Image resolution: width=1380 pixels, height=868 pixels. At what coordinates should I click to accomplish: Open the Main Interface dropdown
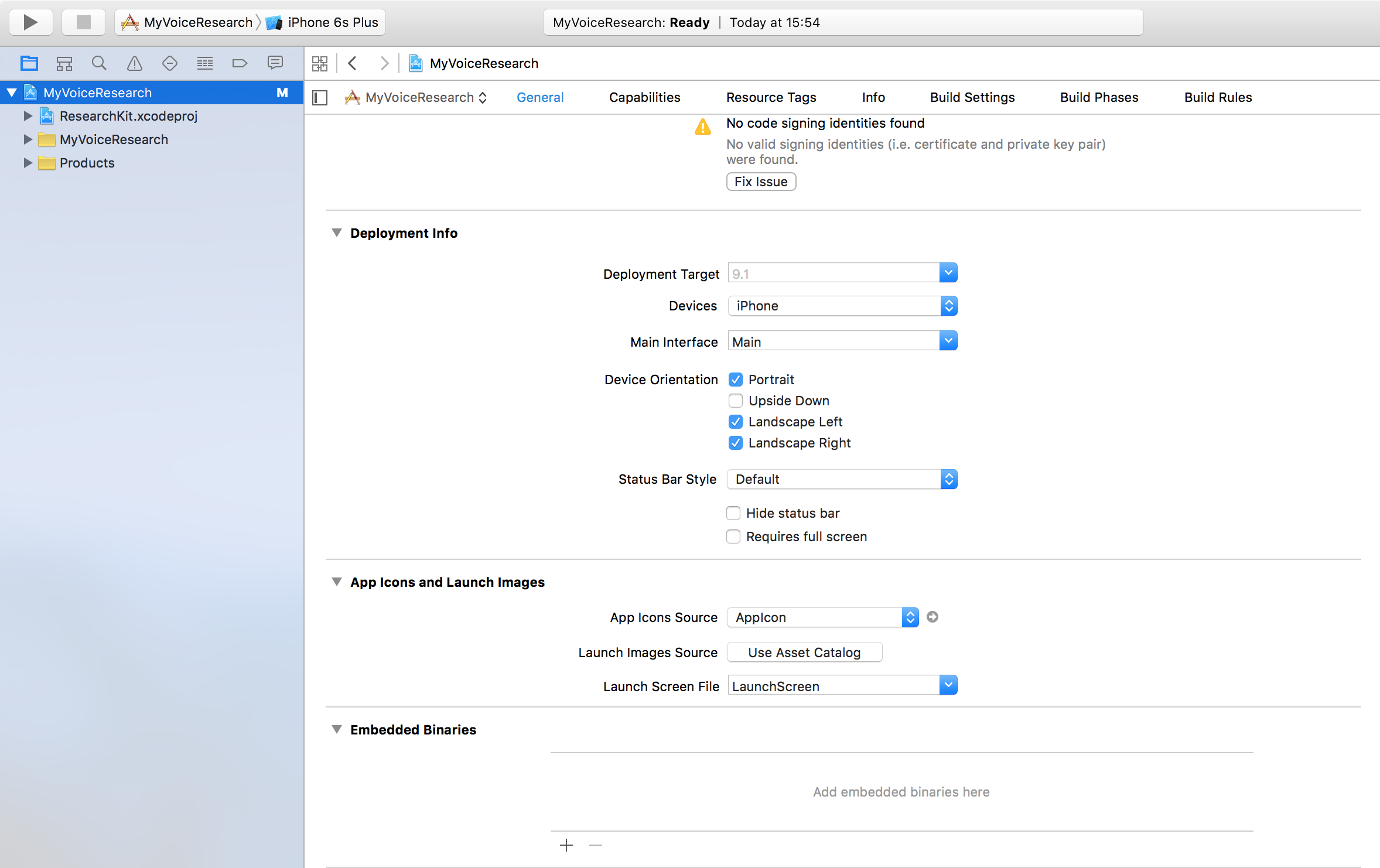948,341
